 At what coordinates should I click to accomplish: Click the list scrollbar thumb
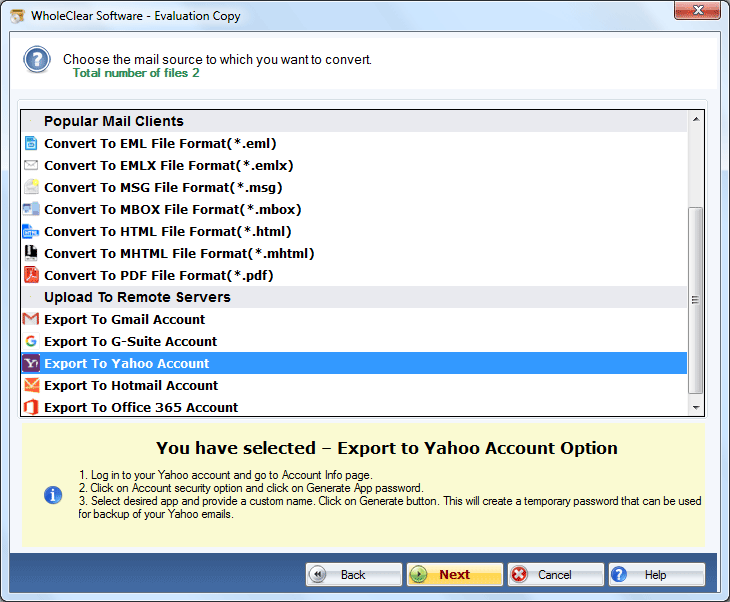696,300
